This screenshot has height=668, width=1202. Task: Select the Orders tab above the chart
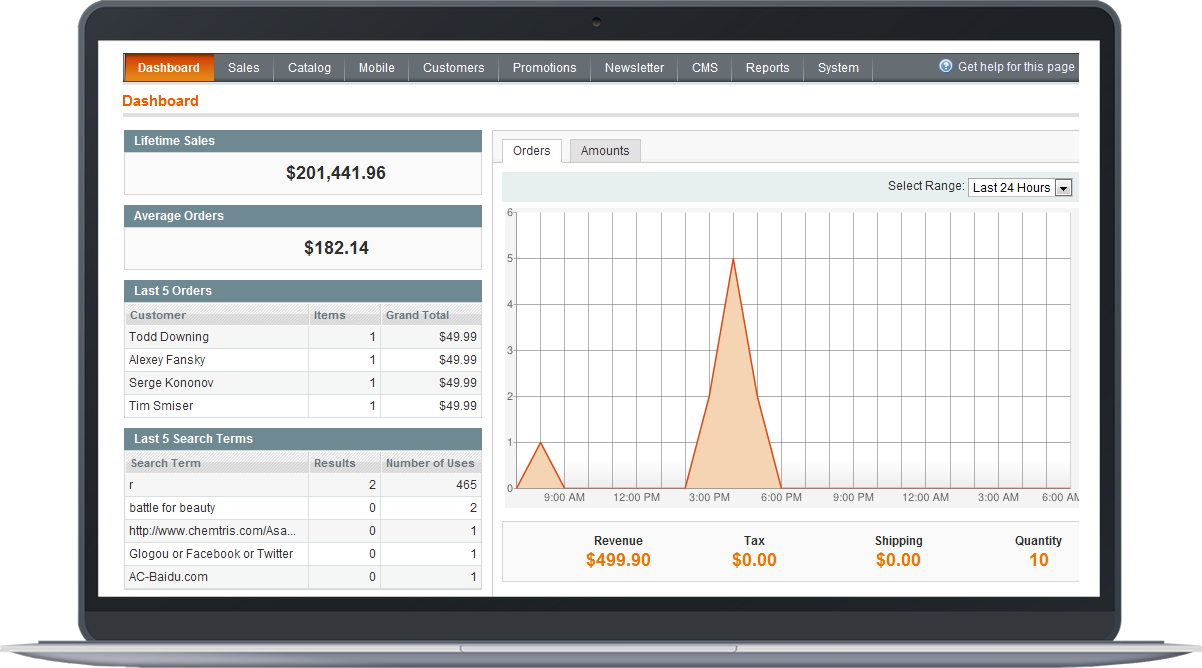(x=531, y=150)
